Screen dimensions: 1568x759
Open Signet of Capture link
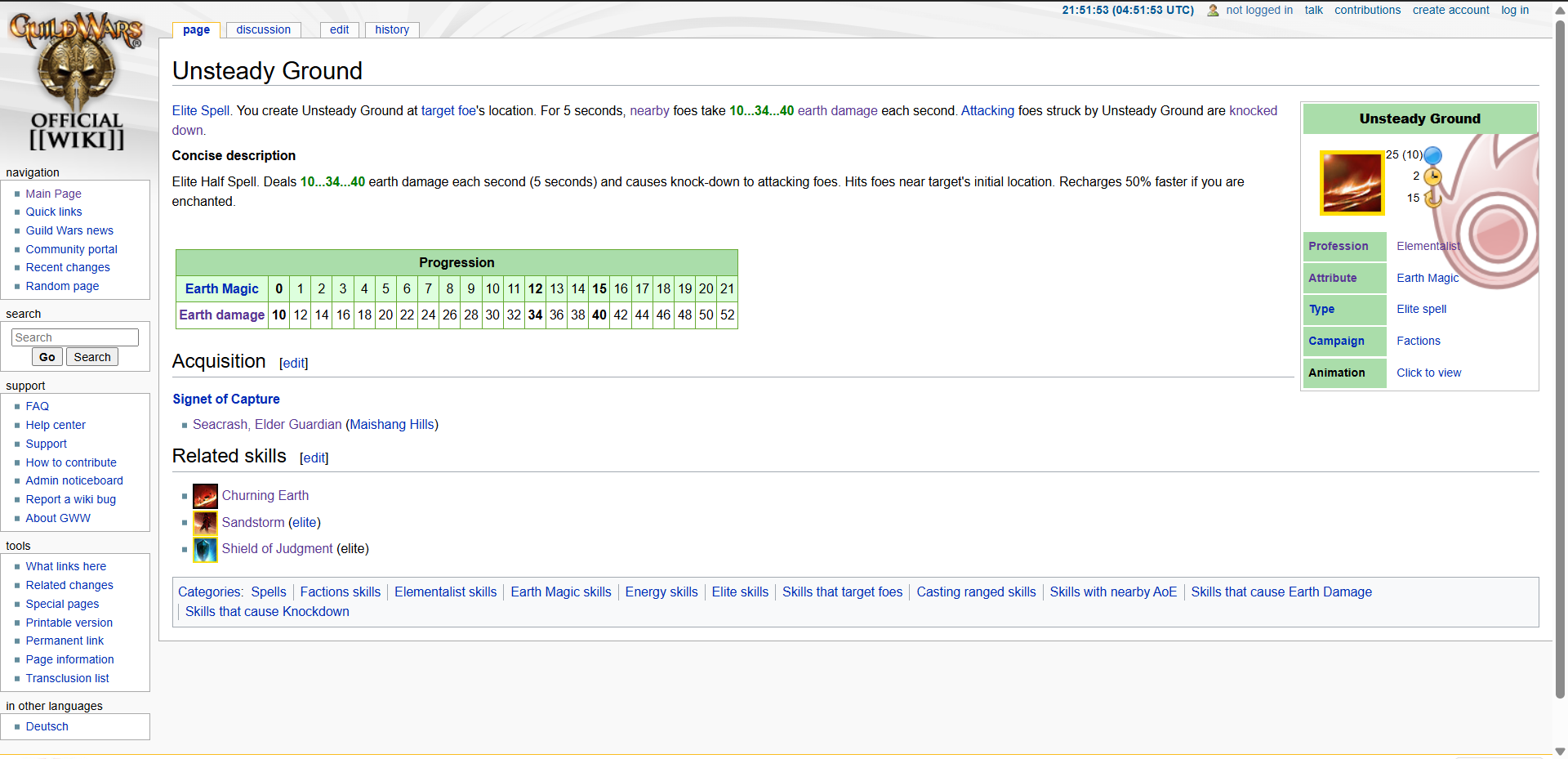click(x=226, y=399)
